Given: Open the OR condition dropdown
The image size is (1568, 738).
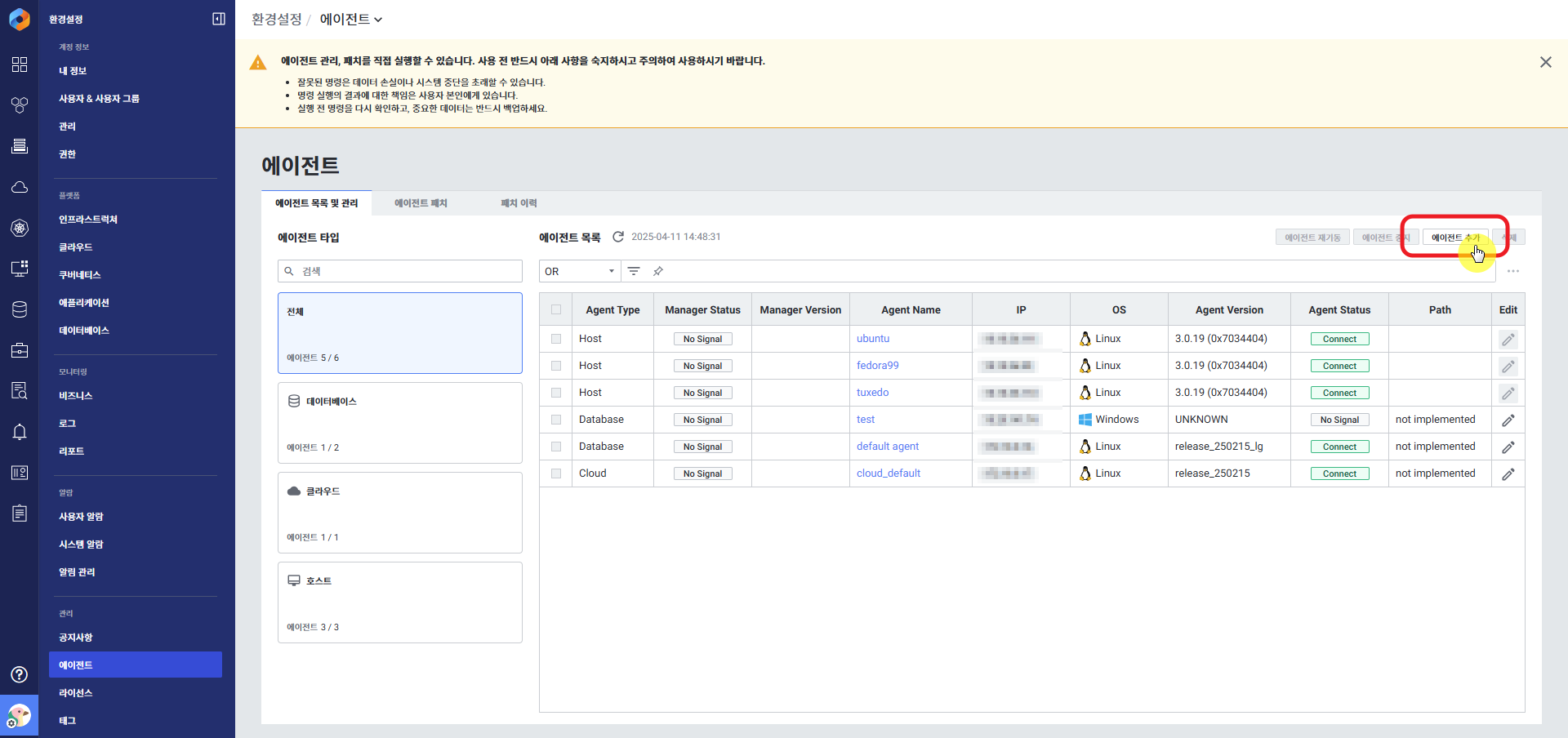Looking at the screenshot, I should tap(579, 271).
